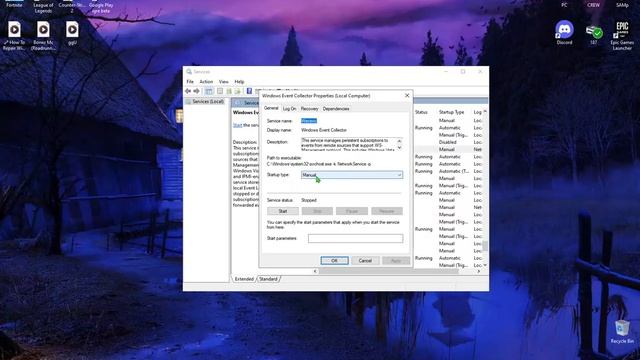Click the green Refresh toolbar icon

click(x=229, y=91)
